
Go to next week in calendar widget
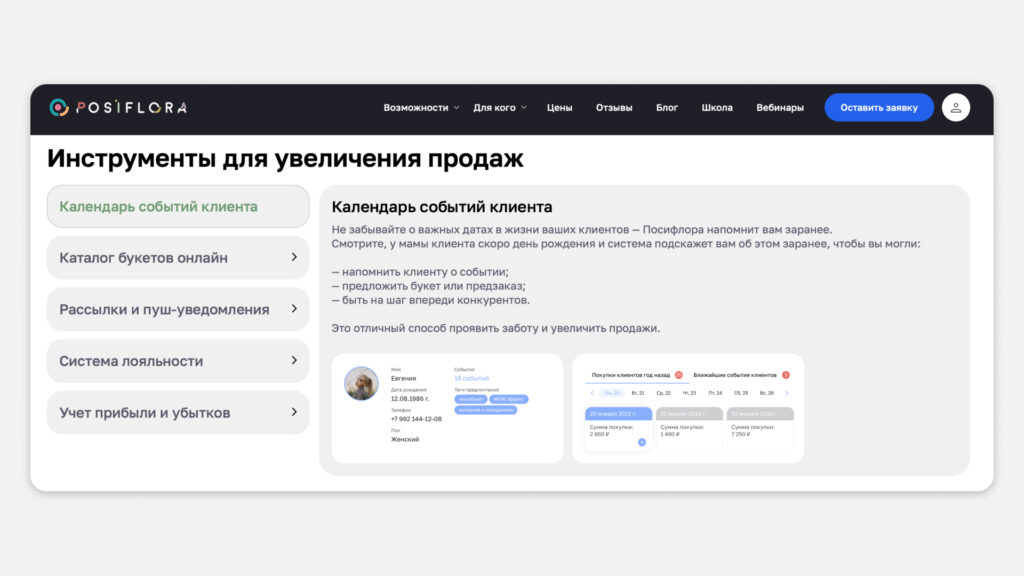point(787,393)
